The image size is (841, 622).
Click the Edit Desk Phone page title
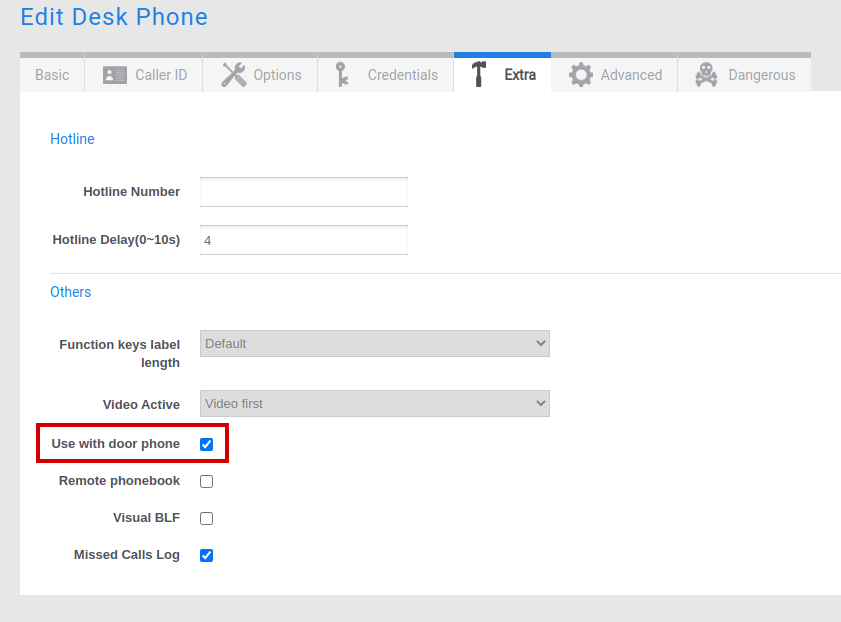tap(114, 17)
